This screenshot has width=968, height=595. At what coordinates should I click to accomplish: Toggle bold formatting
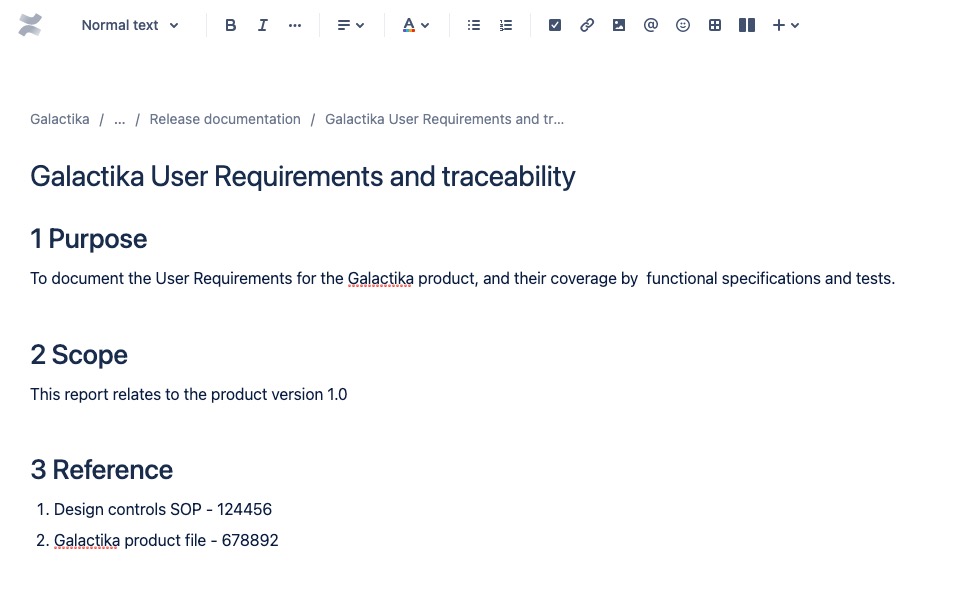[230, 25]
